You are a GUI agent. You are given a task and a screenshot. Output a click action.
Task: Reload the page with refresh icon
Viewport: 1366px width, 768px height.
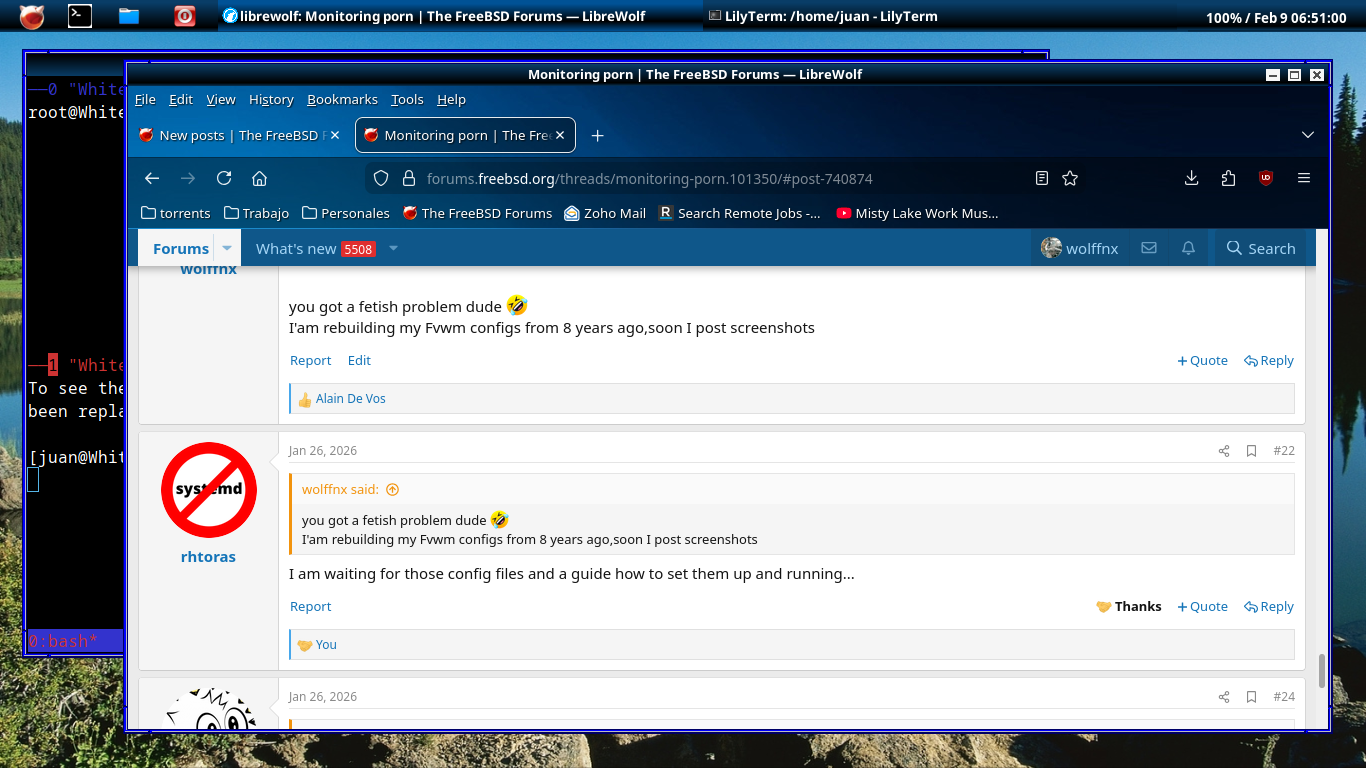click(x=224, y=178)
